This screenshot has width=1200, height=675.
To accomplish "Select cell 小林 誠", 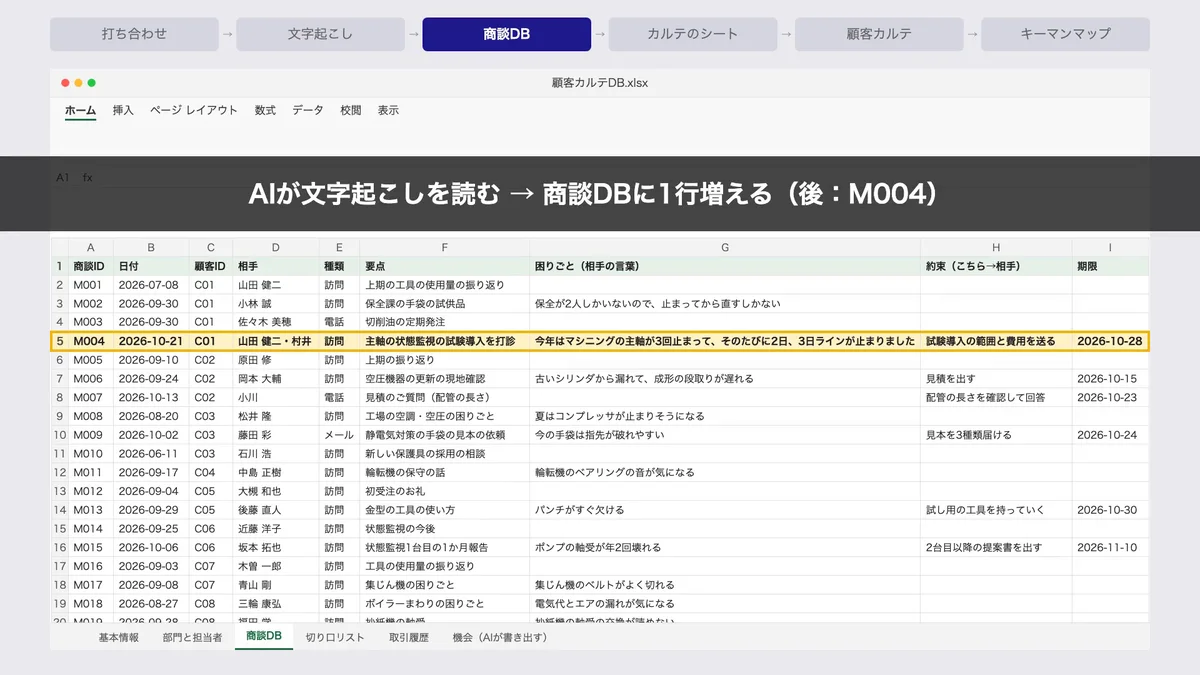I will (276, 304).
